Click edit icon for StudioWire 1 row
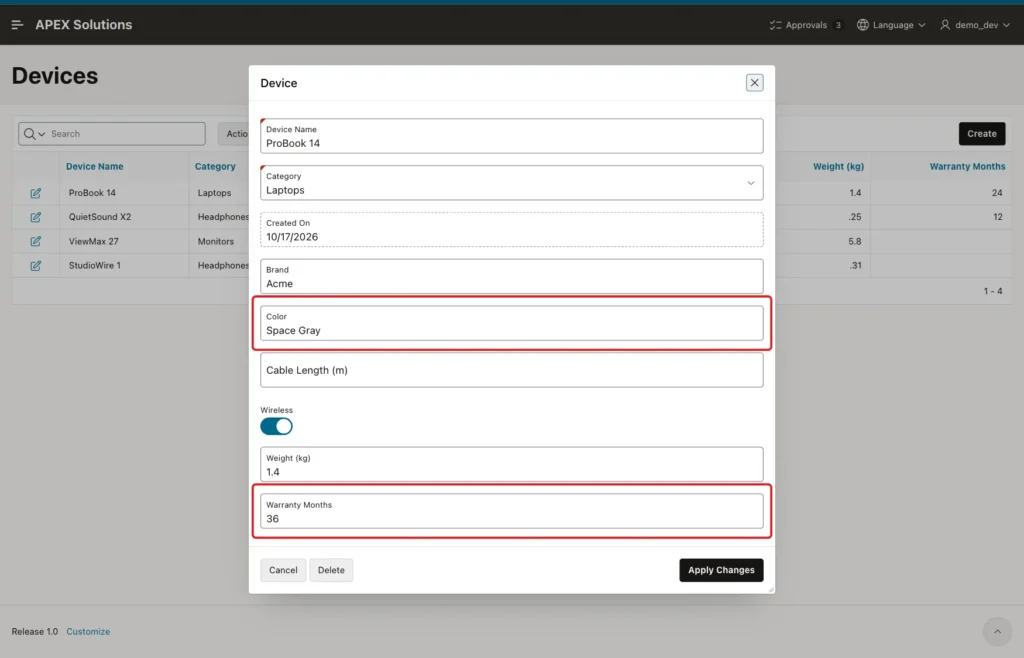Screen dimensions: 1024x658 pos(36,266)
